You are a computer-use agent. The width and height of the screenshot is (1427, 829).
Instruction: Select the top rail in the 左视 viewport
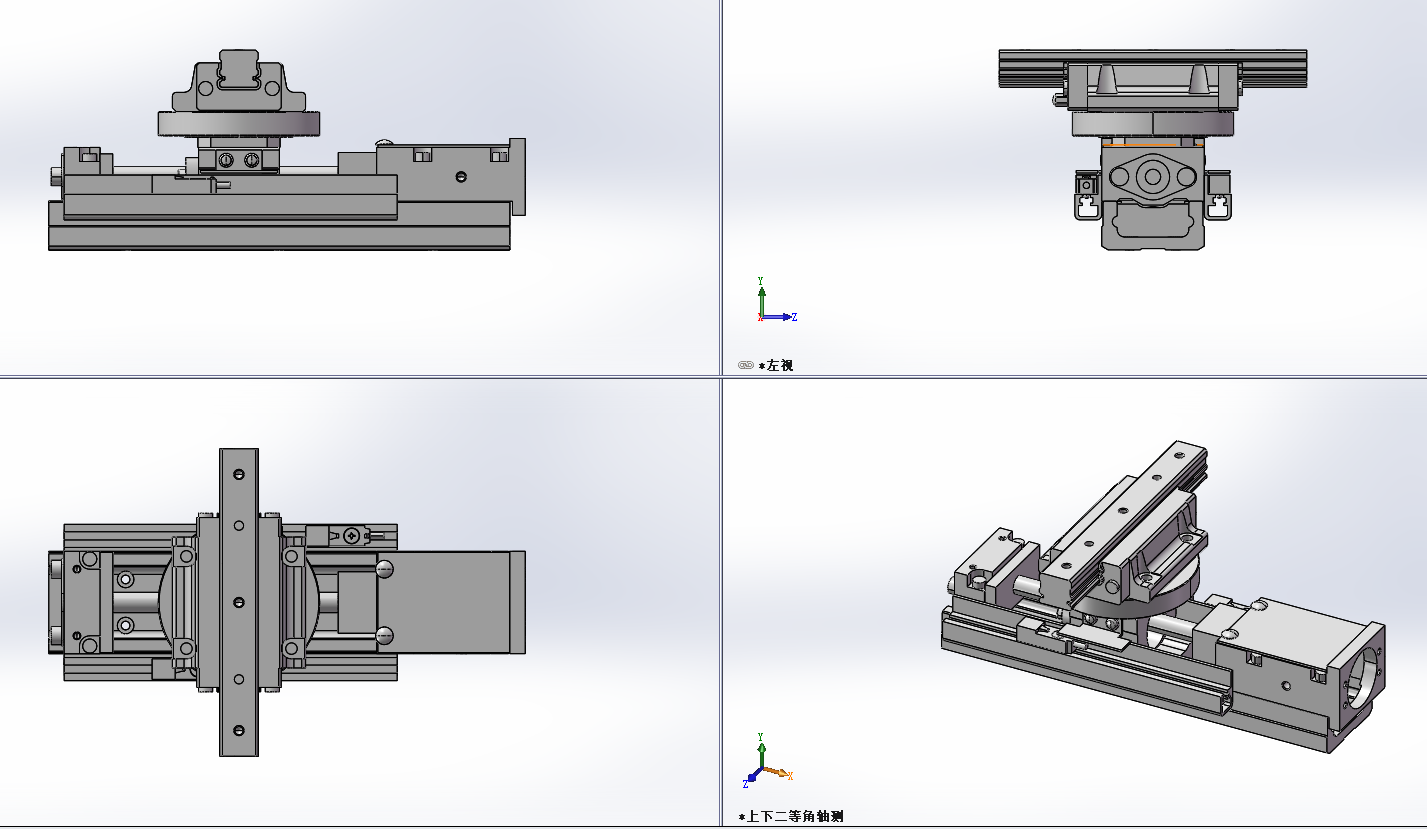point(1152,68)
